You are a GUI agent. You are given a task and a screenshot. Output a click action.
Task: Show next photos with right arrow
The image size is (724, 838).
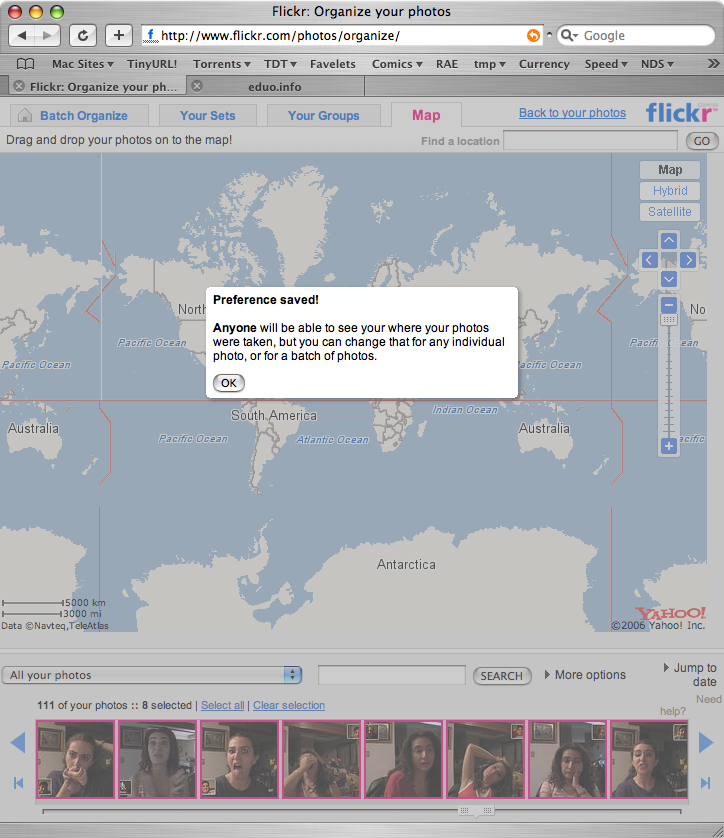[706, 742]
